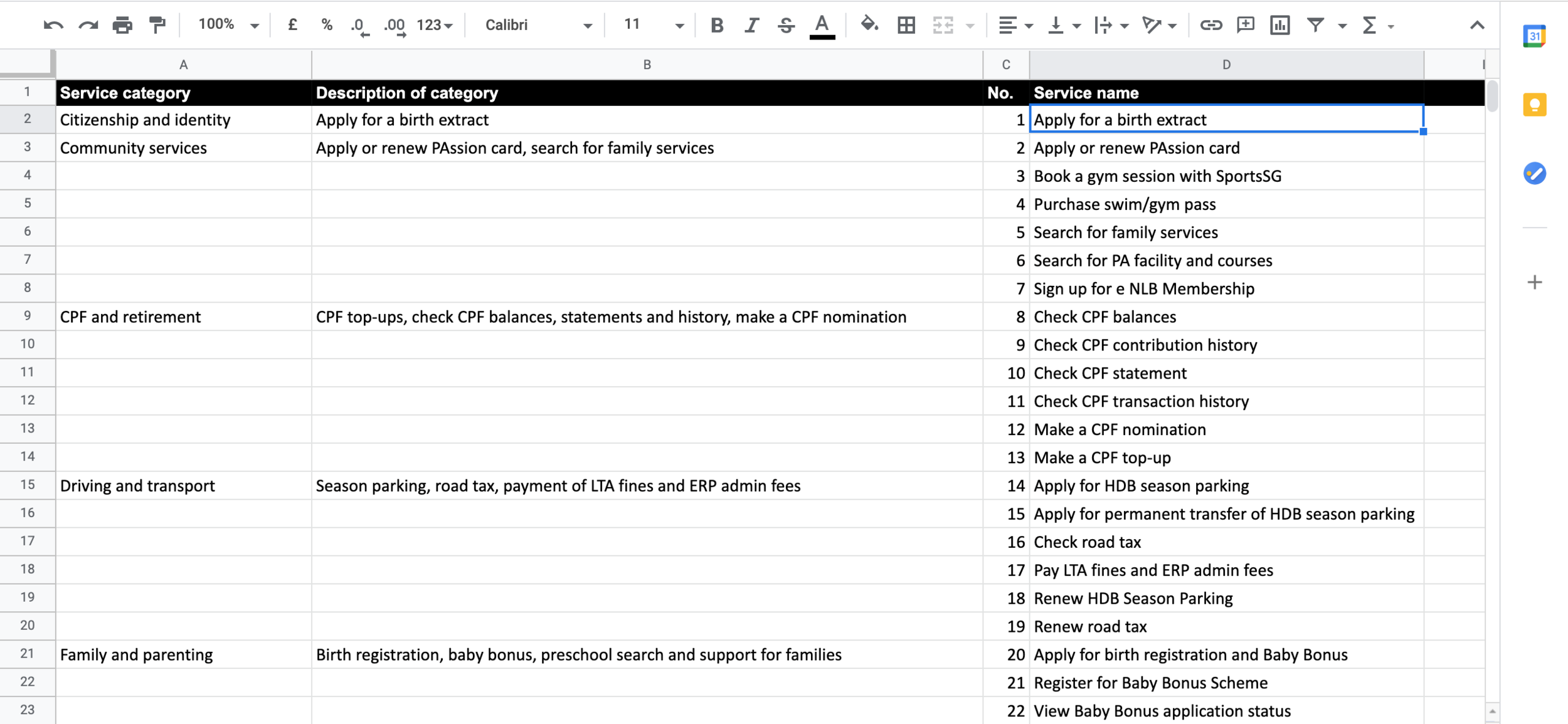Click the vertical scrollbar thumb
The image size is (1568, 724).
(1492, 95)
